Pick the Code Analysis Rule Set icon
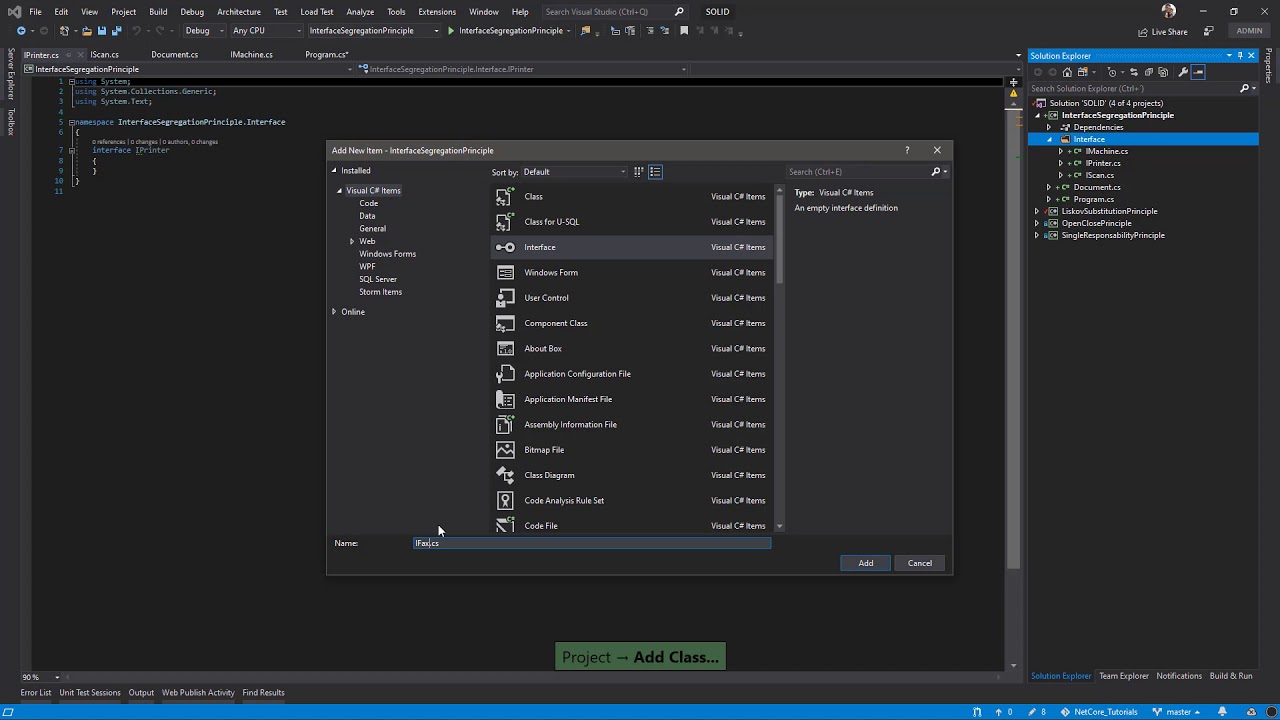1280x720 pixels. tap(505, 501)
